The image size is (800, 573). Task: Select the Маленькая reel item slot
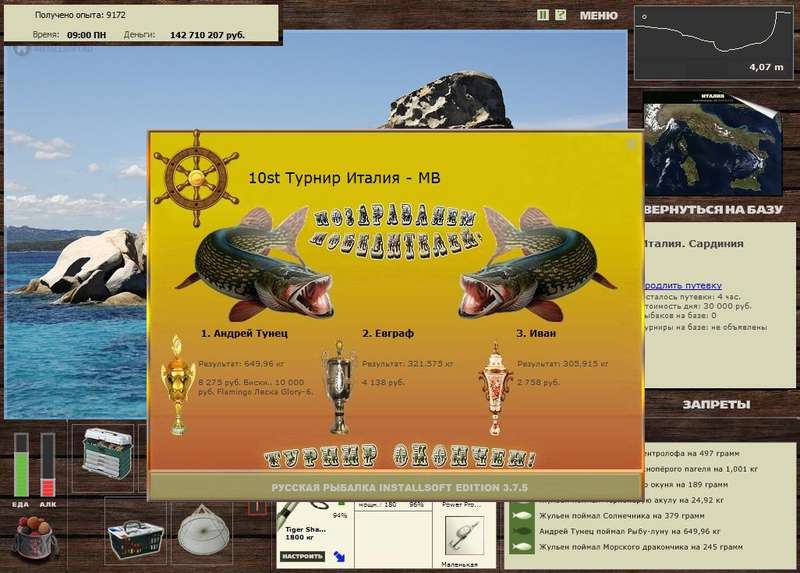[463, 535]
